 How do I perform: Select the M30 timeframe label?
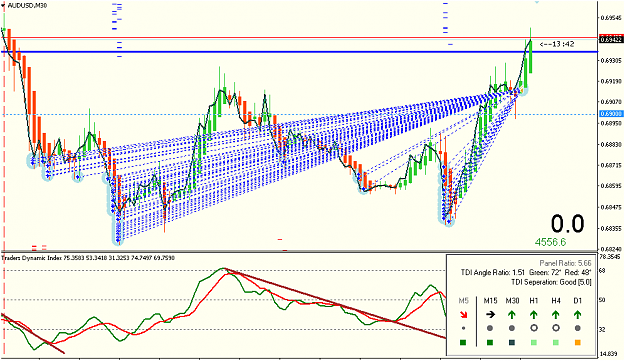point(512,301)
